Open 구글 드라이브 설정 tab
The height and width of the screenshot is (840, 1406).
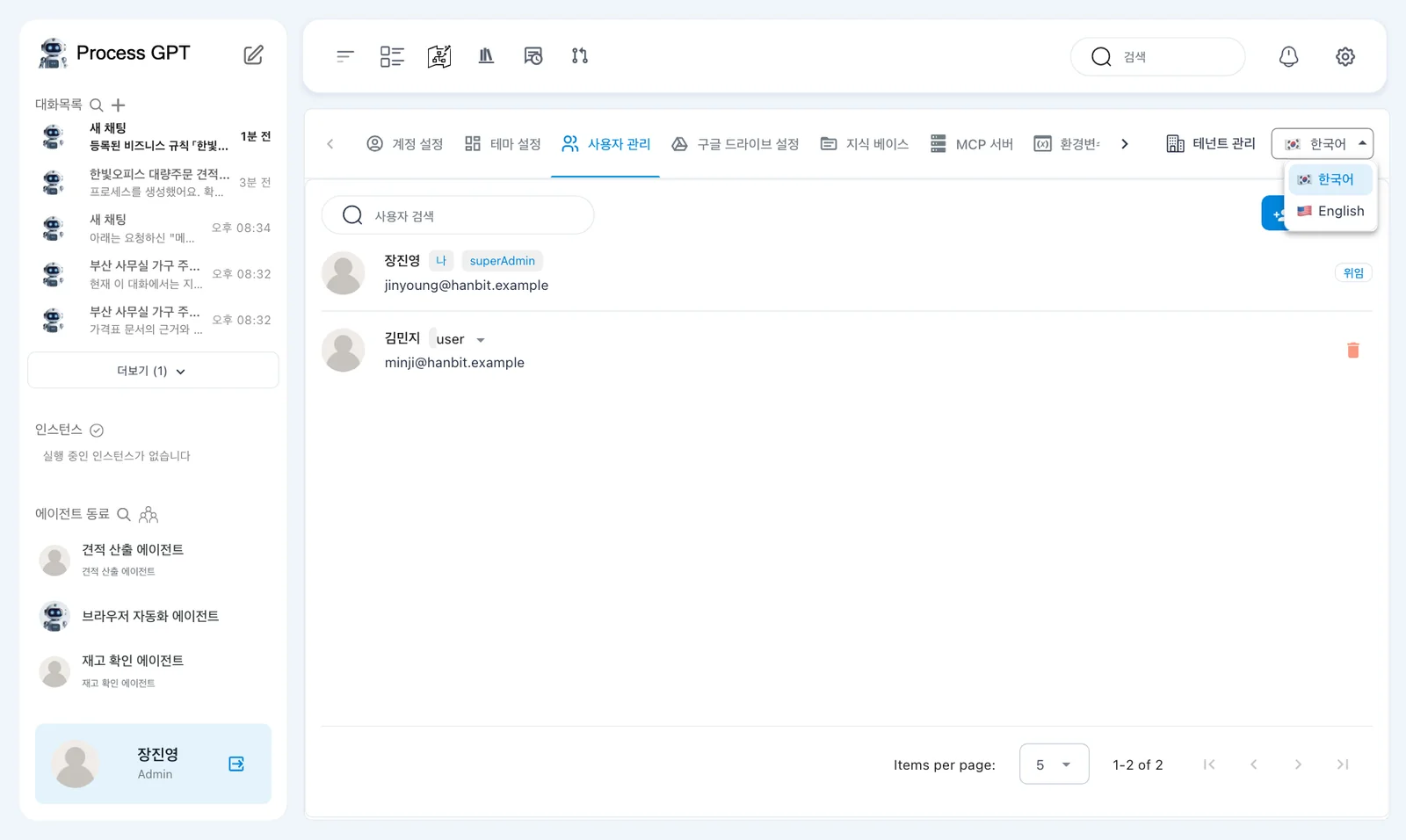coord(735,144)
